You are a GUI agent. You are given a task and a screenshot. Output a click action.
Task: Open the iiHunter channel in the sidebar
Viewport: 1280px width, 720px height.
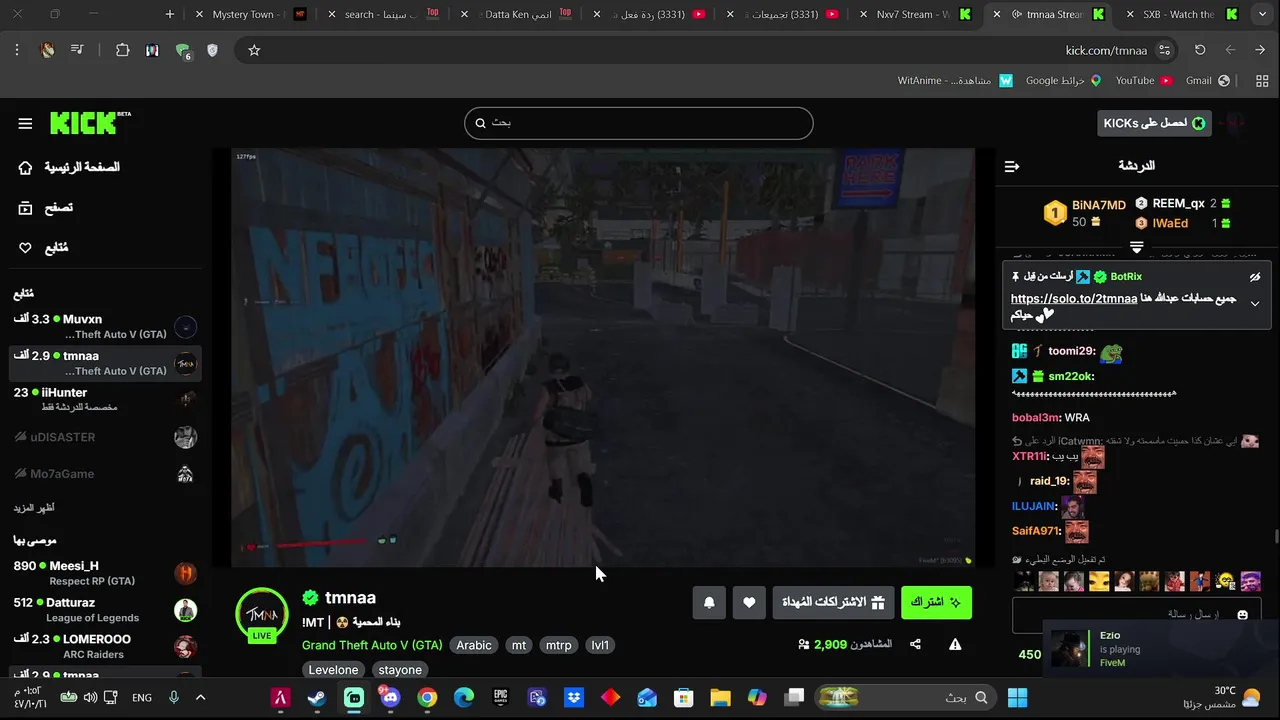point(105,400)
